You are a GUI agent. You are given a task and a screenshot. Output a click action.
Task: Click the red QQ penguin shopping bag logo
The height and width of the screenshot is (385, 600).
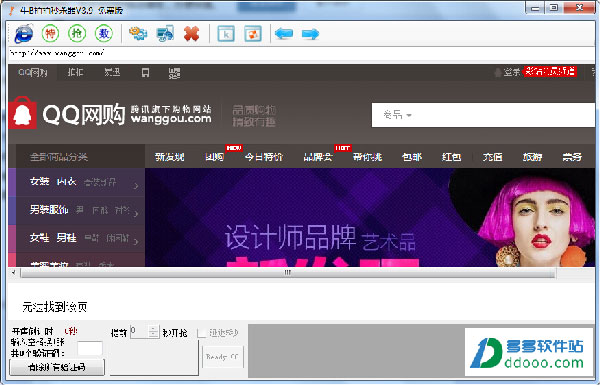click(23, 113)
